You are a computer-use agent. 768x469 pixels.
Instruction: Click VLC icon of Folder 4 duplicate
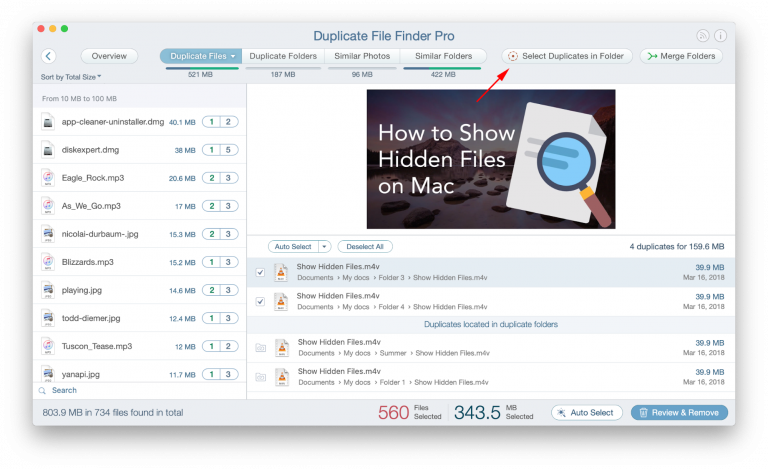pos(281,302)
